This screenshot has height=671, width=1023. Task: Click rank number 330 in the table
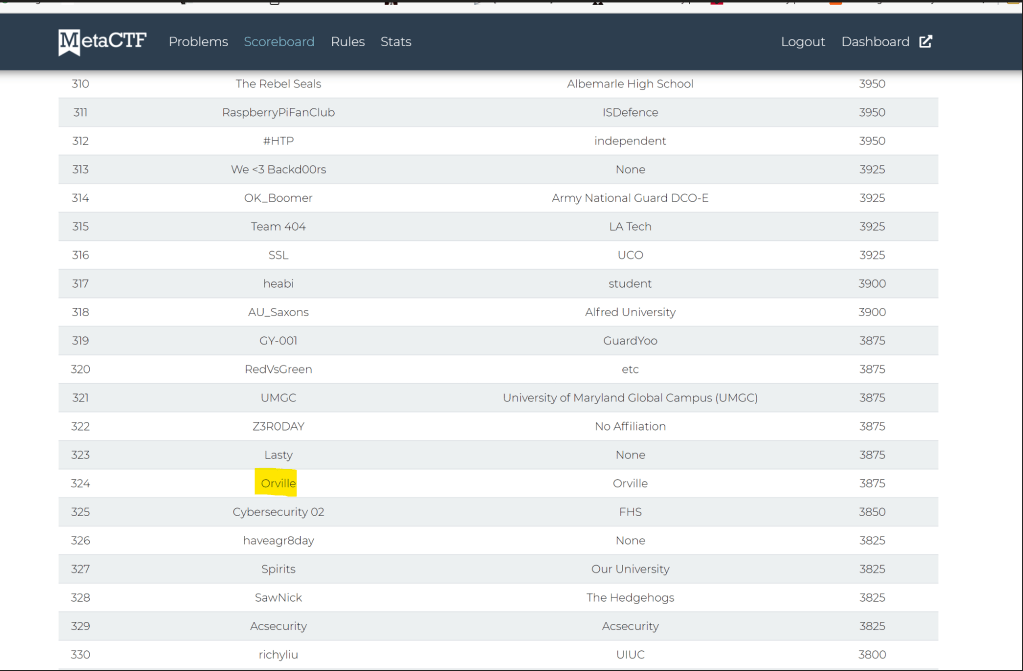pos(80,655)
